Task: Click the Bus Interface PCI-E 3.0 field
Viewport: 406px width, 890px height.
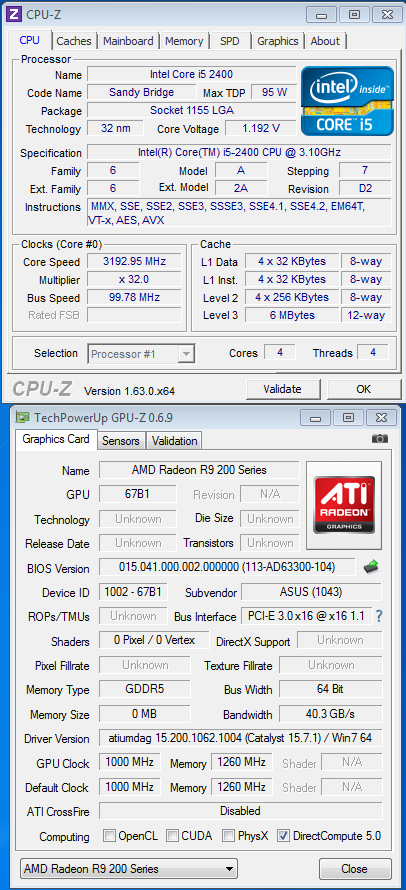Action: coord(307,616)
